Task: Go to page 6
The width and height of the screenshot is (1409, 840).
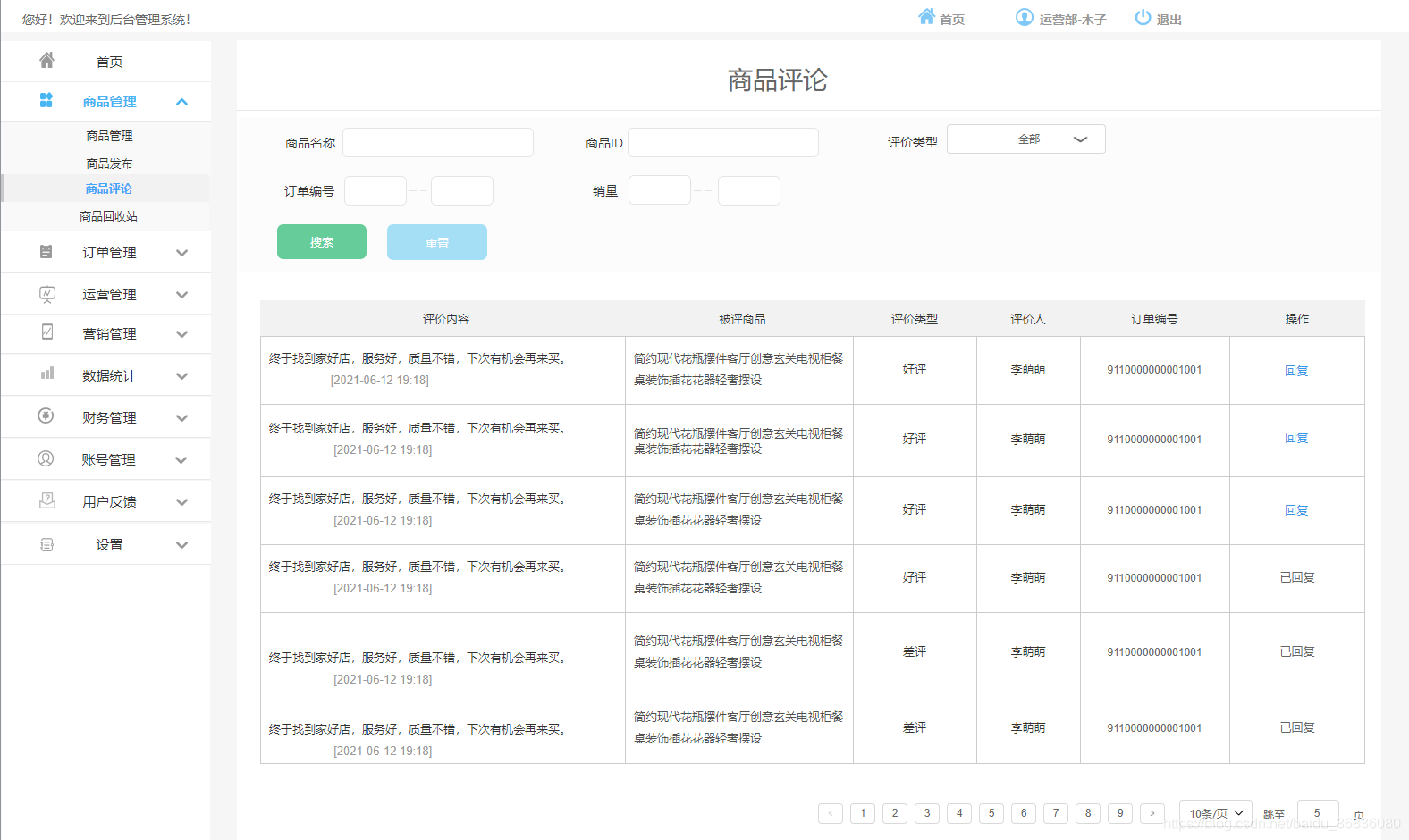Action: [x=1024, y=813]
